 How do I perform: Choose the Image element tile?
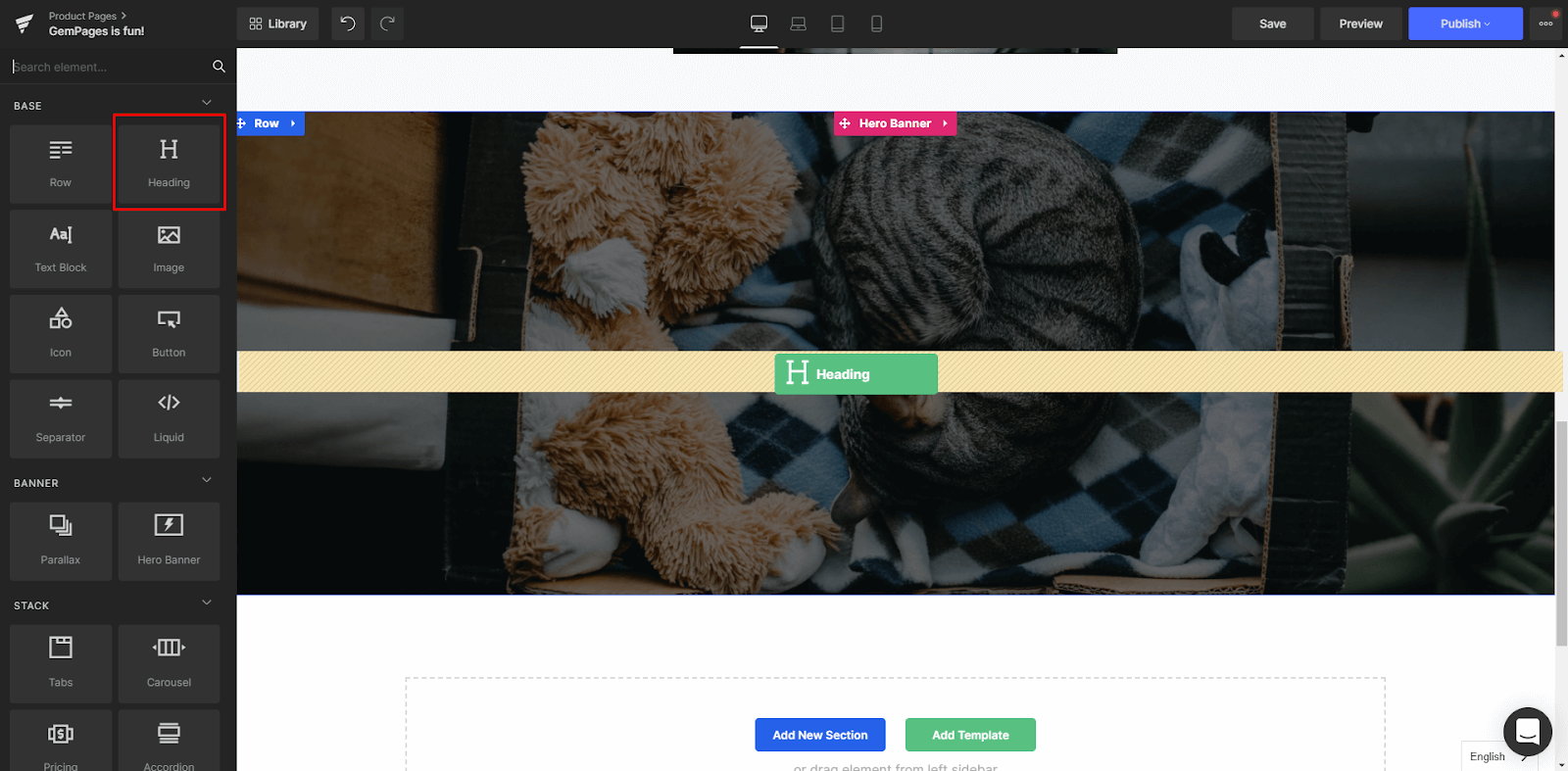[169, 249]
